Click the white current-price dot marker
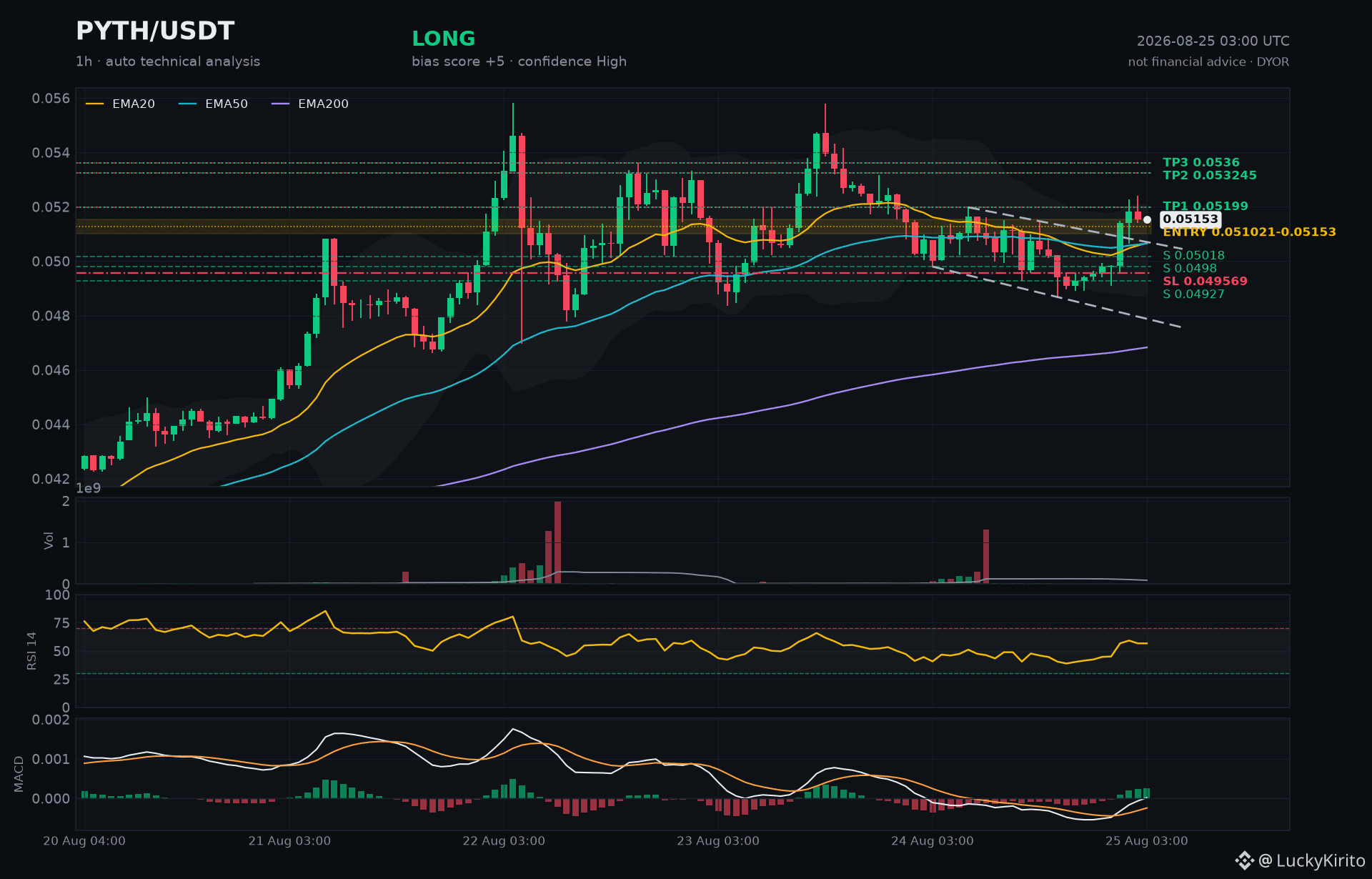The width and height of the screenshot is (1372, 879). 1147,220
